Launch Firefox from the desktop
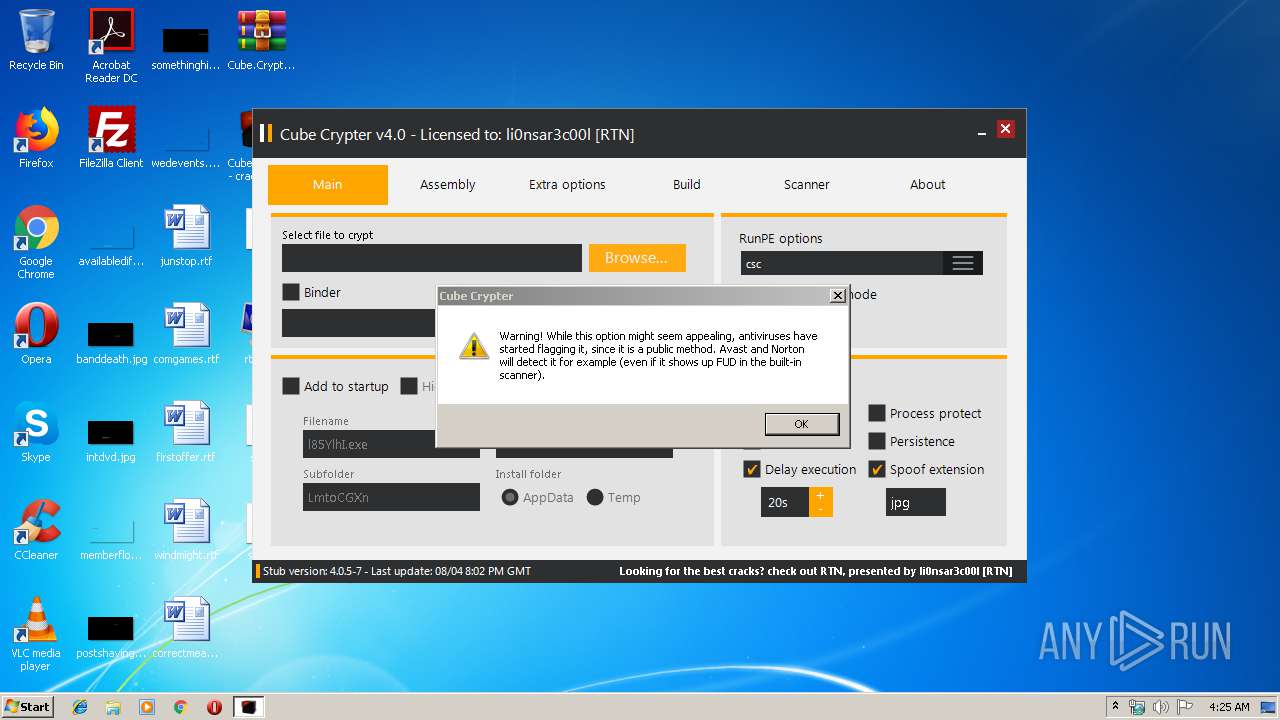 tap(36, 138)
